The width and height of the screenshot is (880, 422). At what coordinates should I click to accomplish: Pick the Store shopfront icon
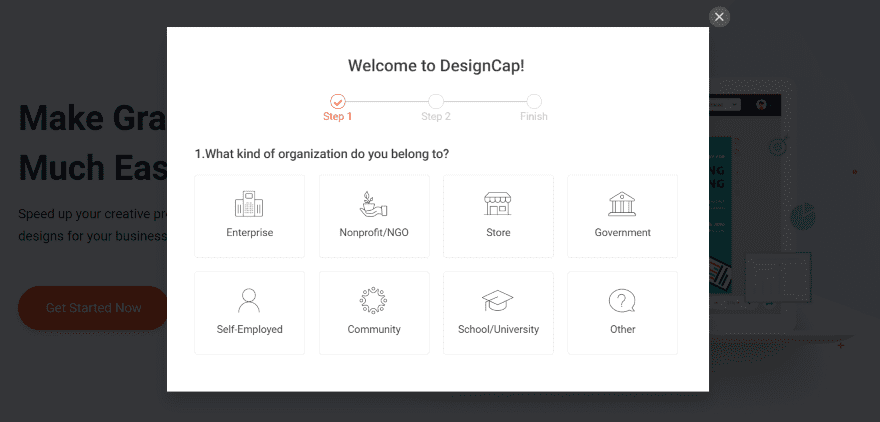point(497,205)
